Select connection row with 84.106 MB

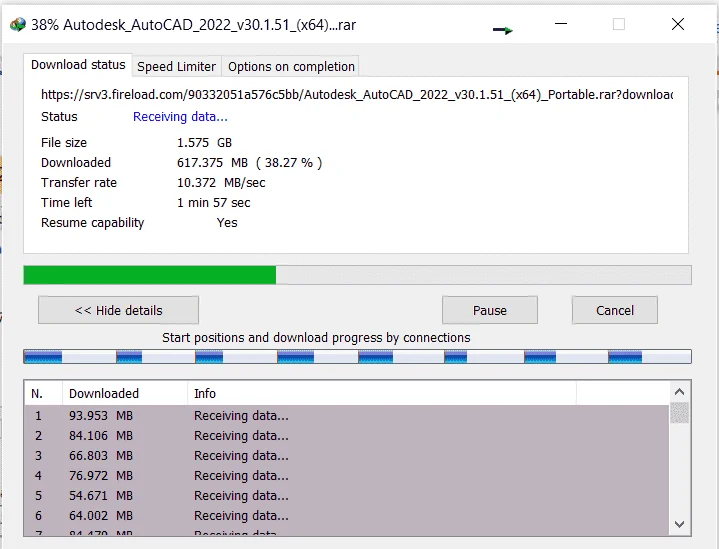(347, 435)
